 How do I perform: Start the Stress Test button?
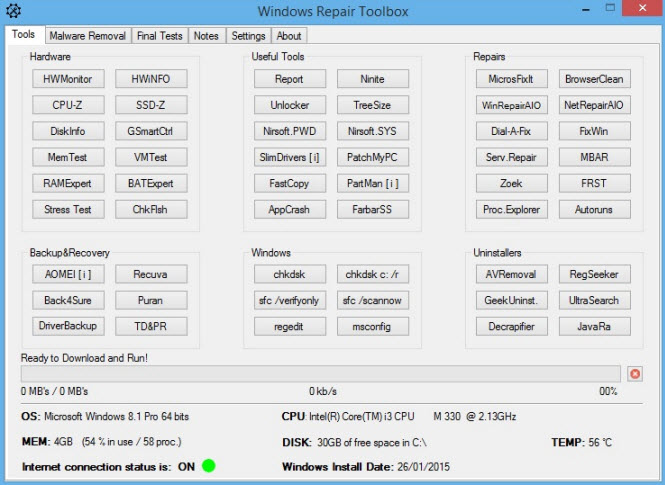pyautogui.click(x=68, y=209)
